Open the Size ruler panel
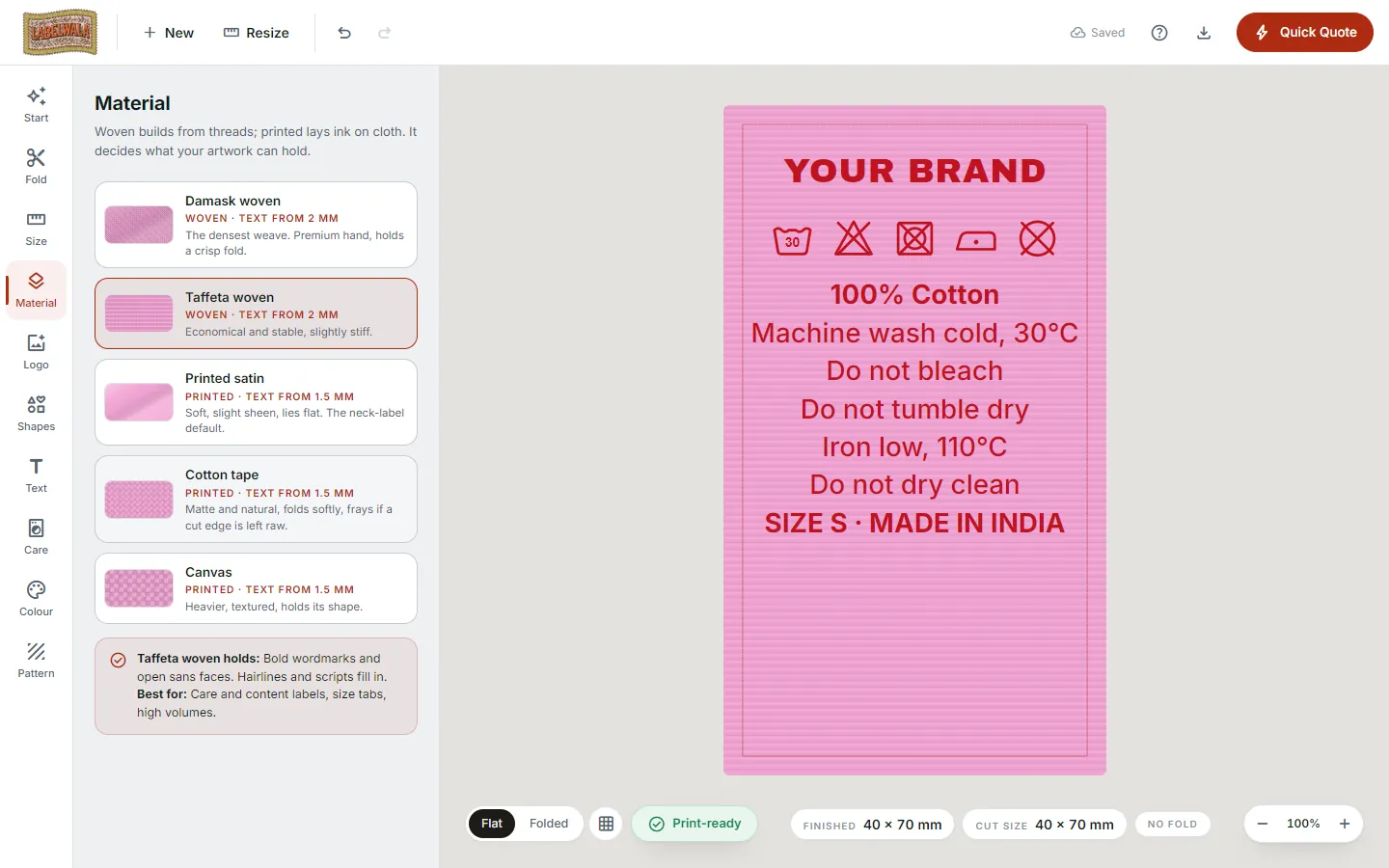1389x868 pixels. point(36,229)
